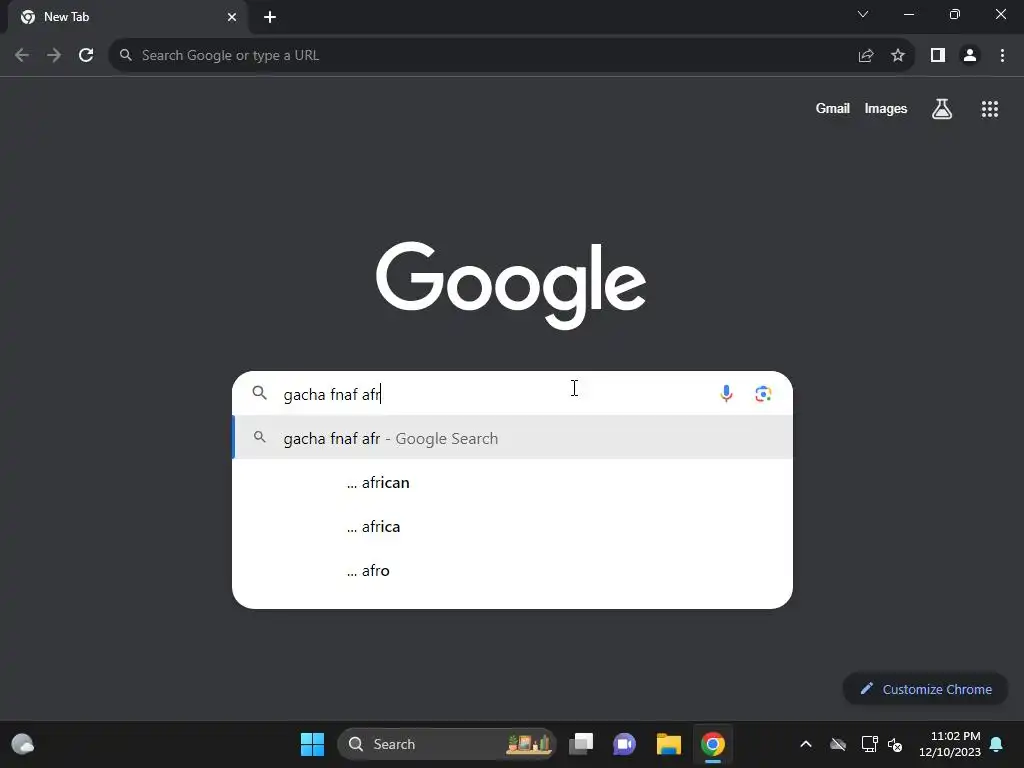Click the Google logo

point(511,284)
